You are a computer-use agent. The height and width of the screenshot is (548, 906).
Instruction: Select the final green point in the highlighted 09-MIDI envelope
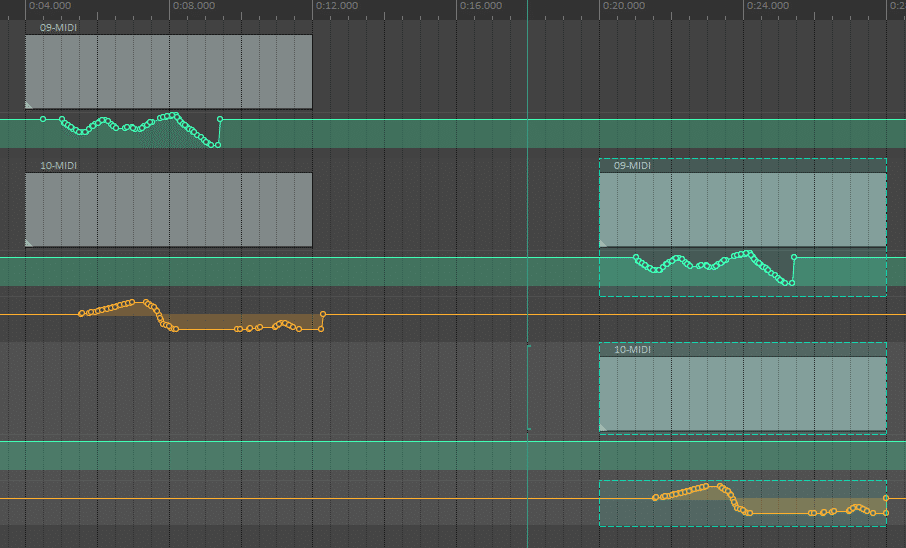pos(794,257)
